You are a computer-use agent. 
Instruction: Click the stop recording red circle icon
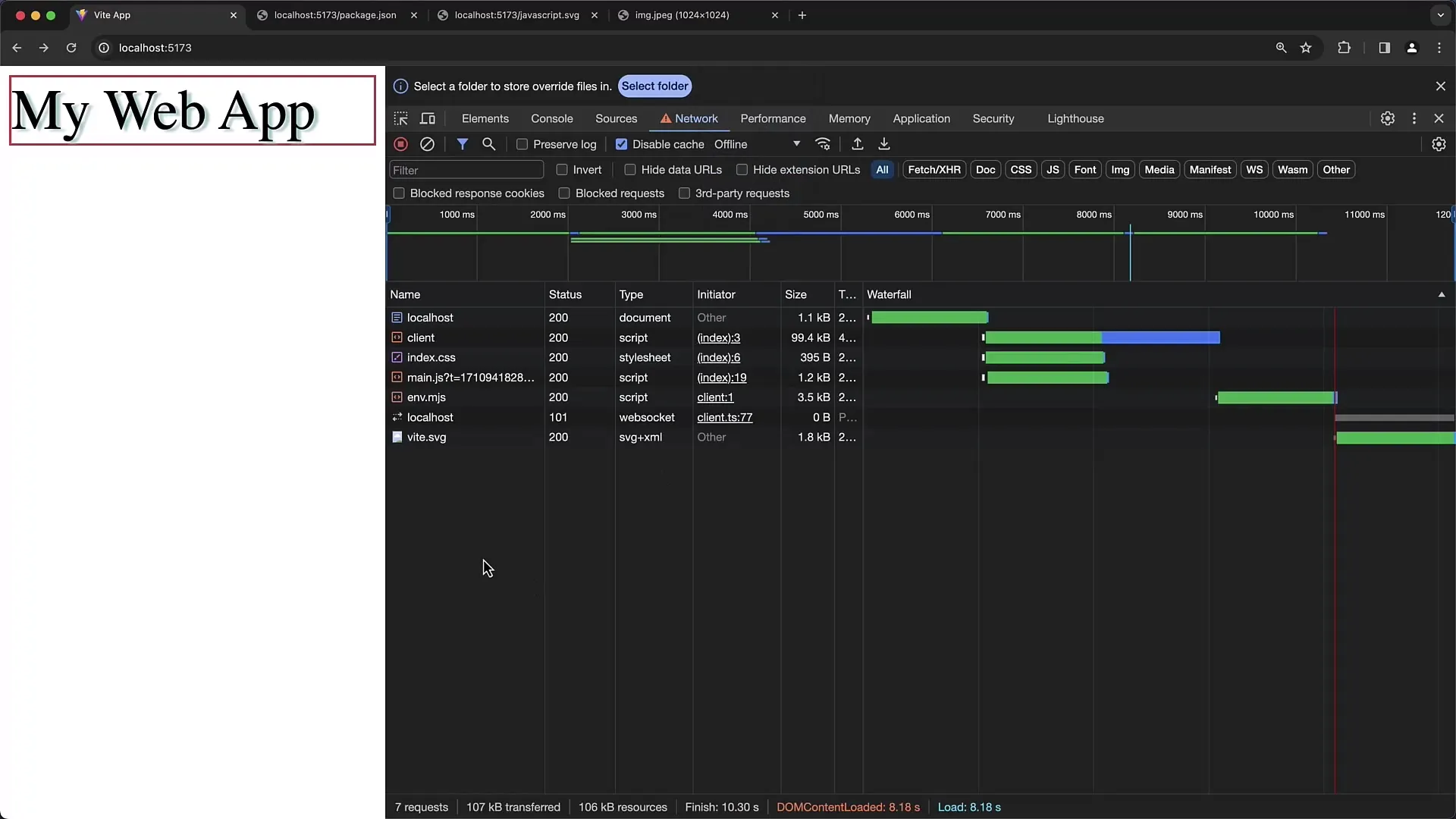click(400, 143)
